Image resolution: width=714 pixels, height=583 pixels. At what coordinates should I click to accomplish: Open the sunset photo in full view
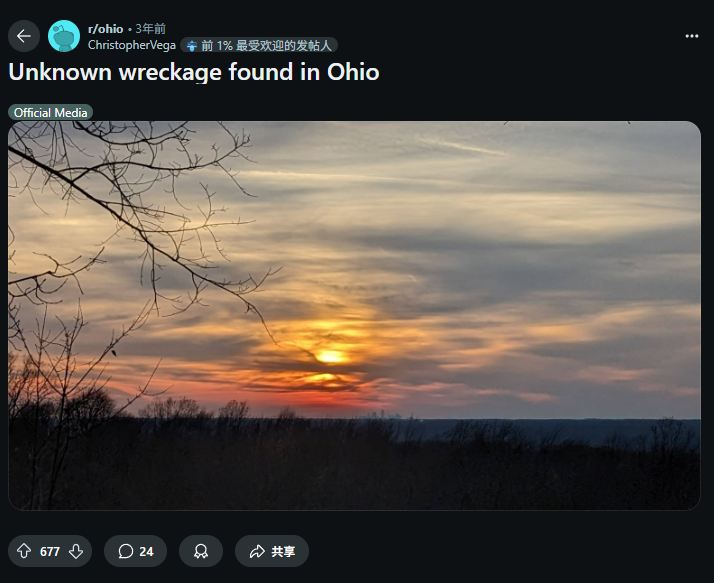(354, 315)
